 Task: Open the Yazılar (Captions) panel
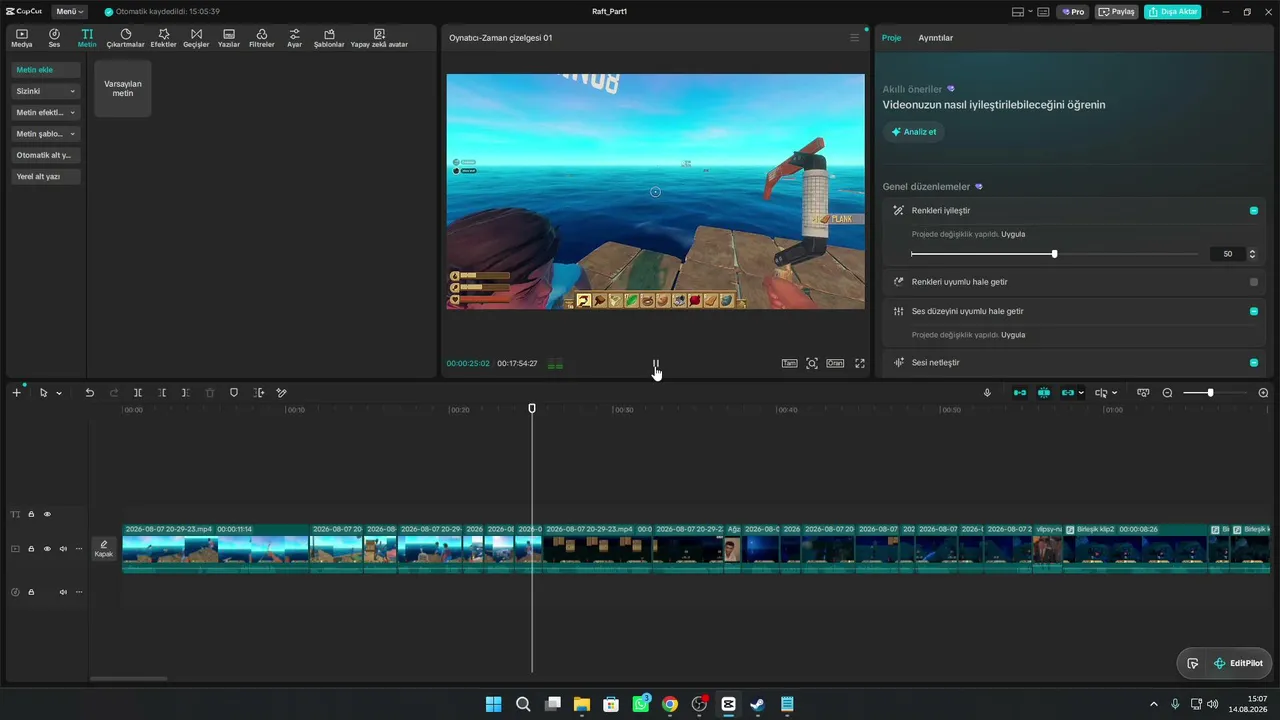tap(229, 38)
